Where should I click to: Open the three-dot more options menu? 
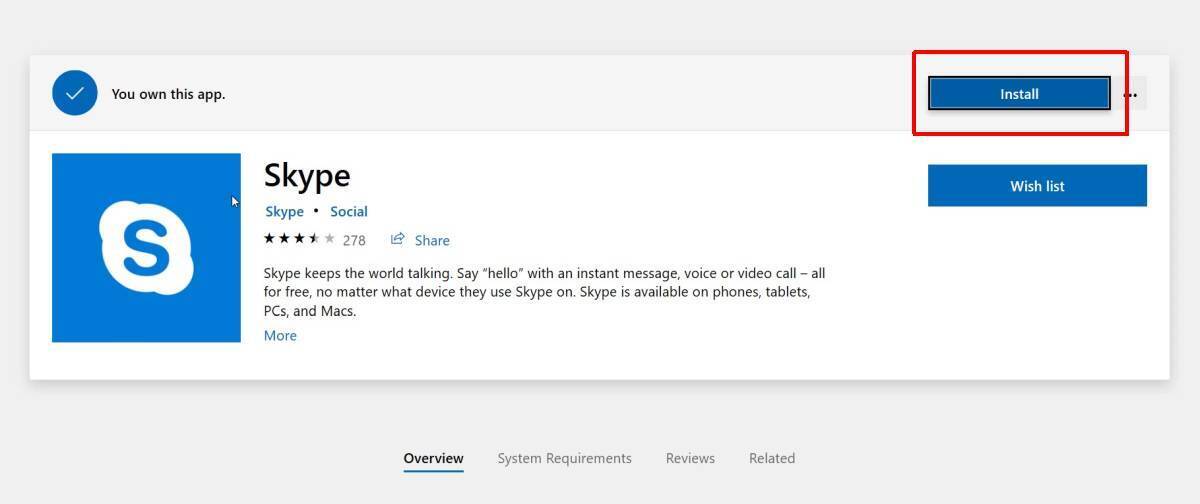[1131, 94]
